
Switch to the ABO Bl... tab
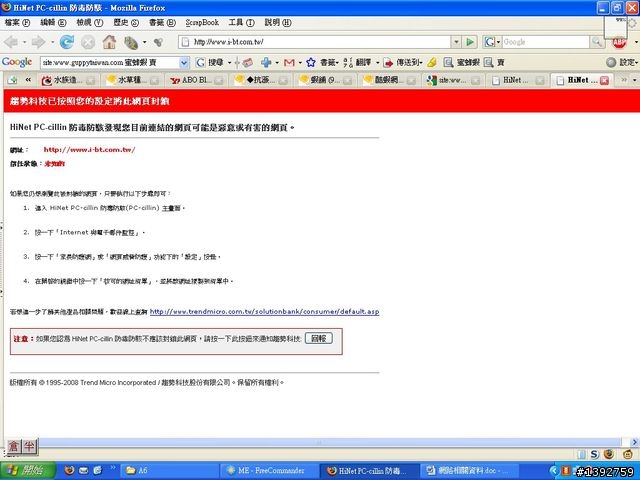tap(196, 80)
